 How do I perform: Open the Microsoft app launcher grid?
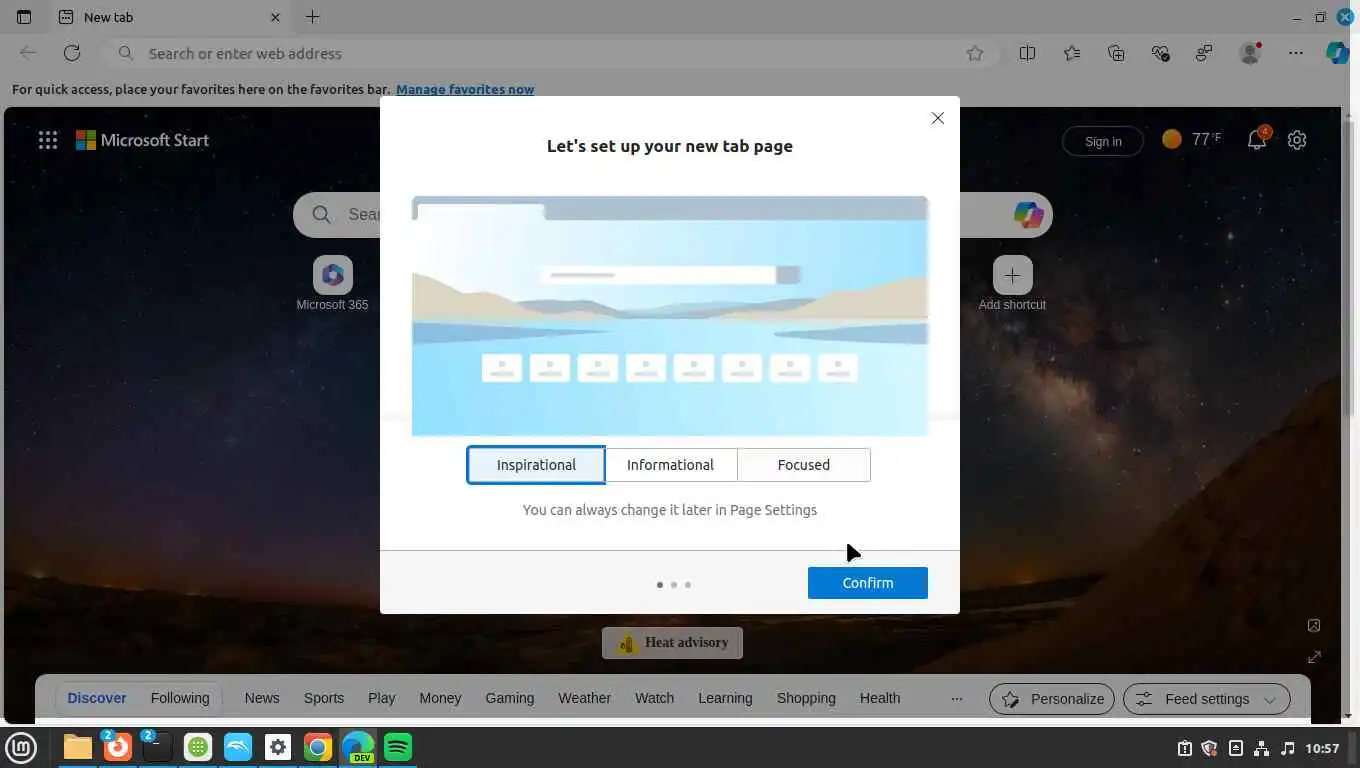point(47,140)
